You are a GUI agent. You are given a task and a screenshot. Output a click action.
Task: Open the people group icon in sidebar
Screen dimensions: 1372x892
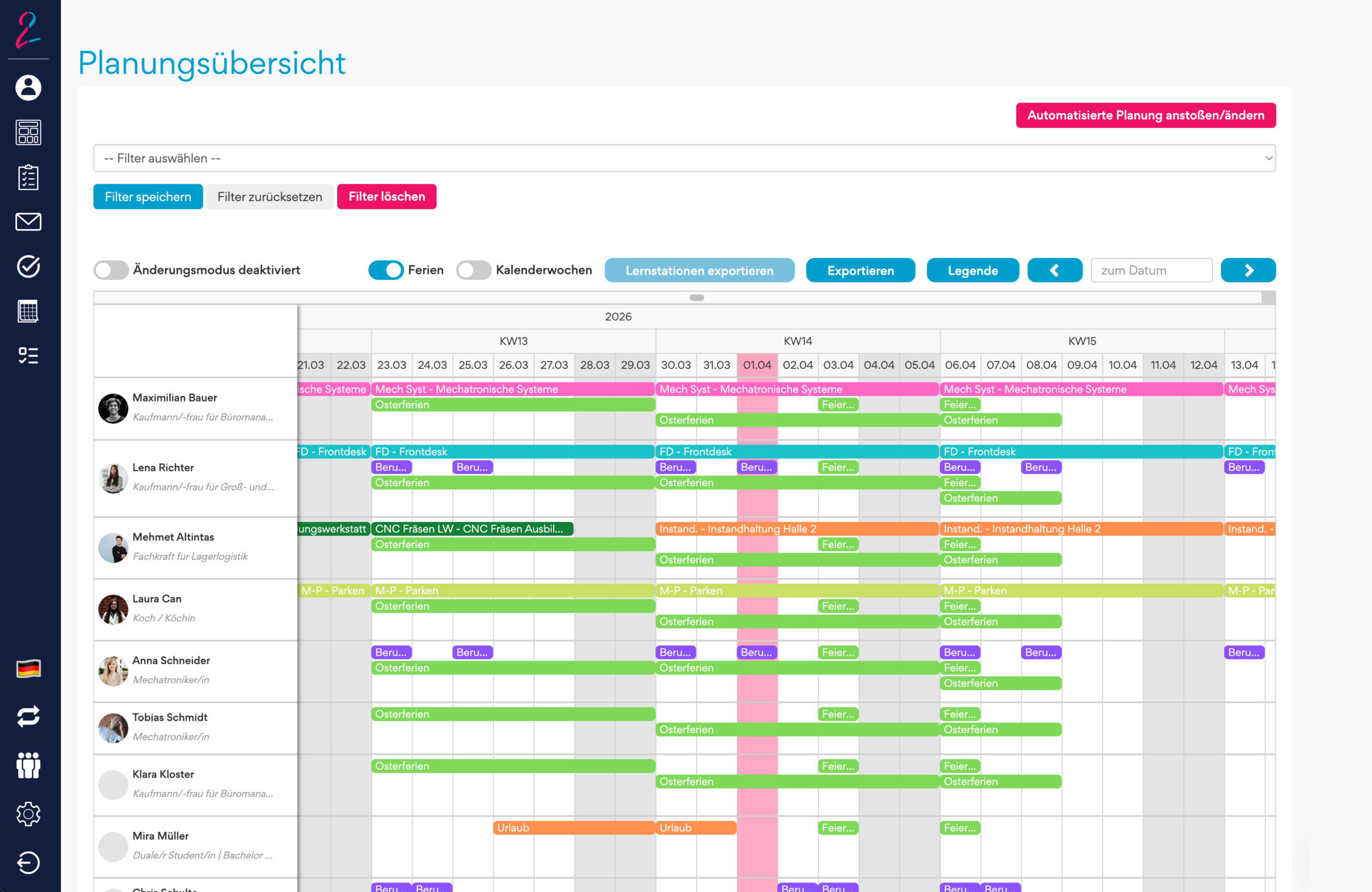click(x=28, y=765)
